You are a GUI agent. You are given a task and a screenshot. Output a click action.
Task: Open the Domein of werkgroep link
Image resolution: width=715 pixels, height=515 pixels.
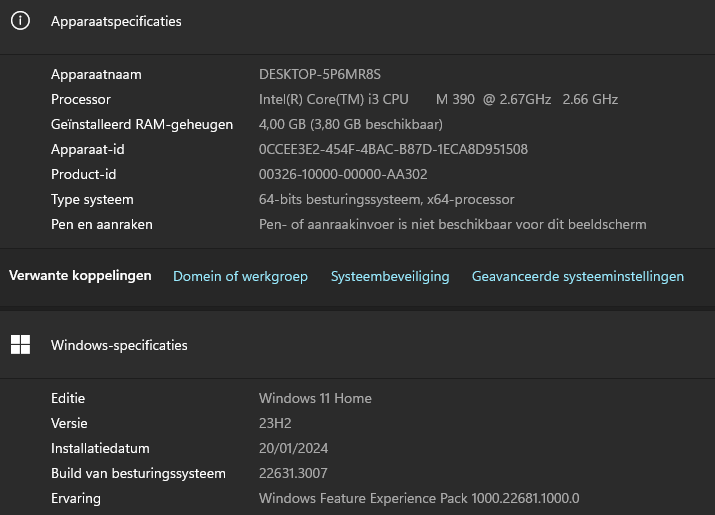240,276
